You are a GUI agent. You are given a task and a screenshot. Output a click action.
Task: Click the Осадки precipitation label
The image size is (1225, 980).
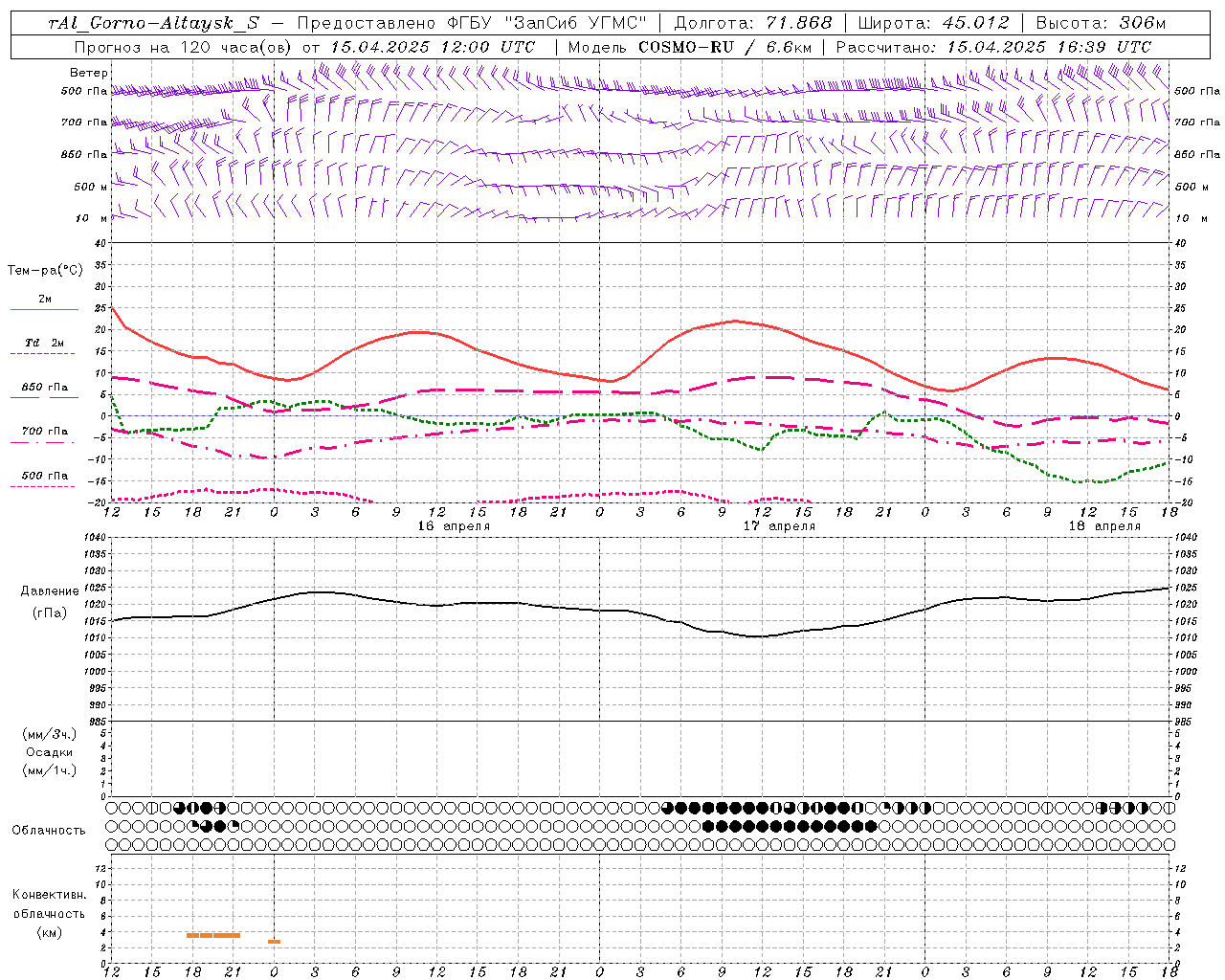(50, 752)
